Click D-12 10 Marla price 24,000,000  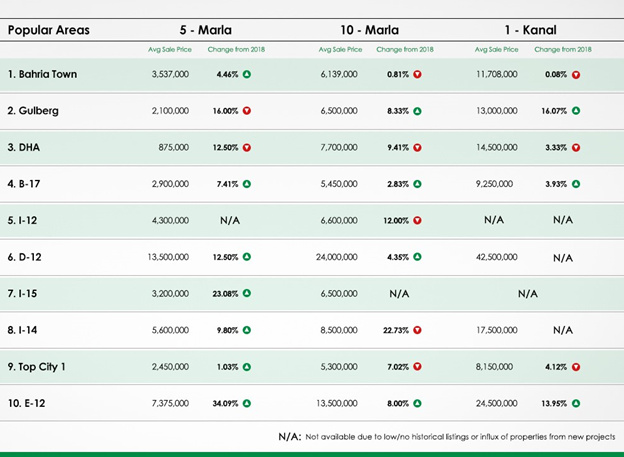(x=337, y=257)
